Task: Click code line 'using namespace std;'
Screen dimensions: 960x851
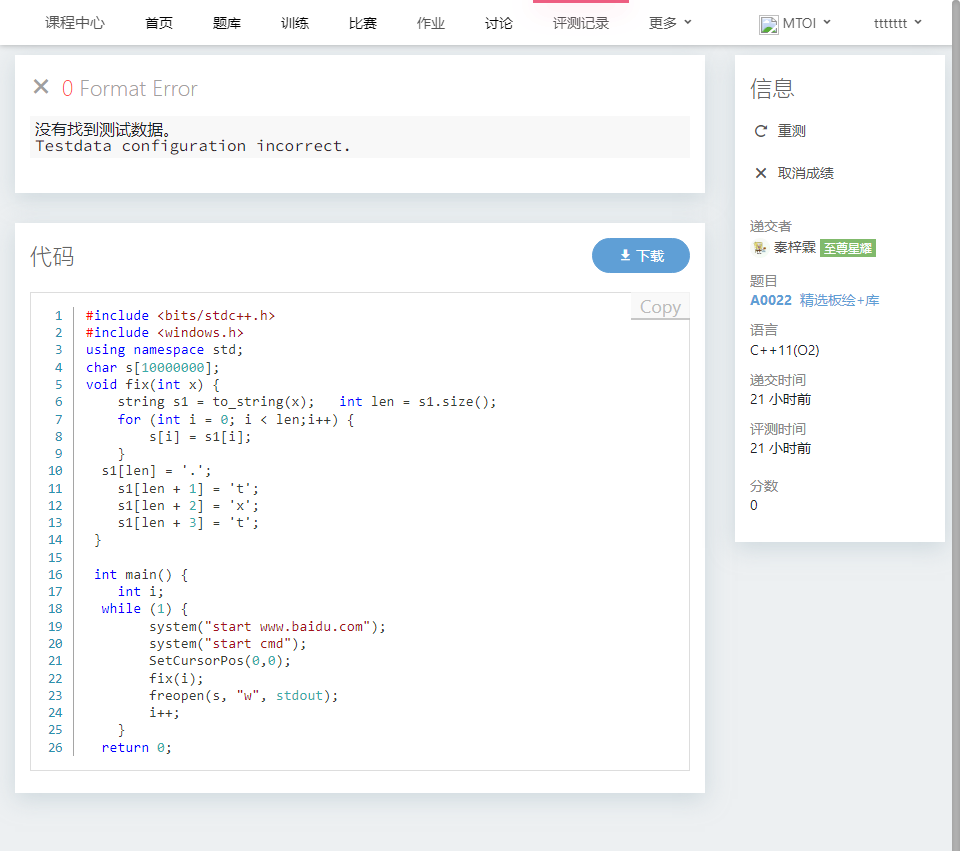Action: [164, 350]
